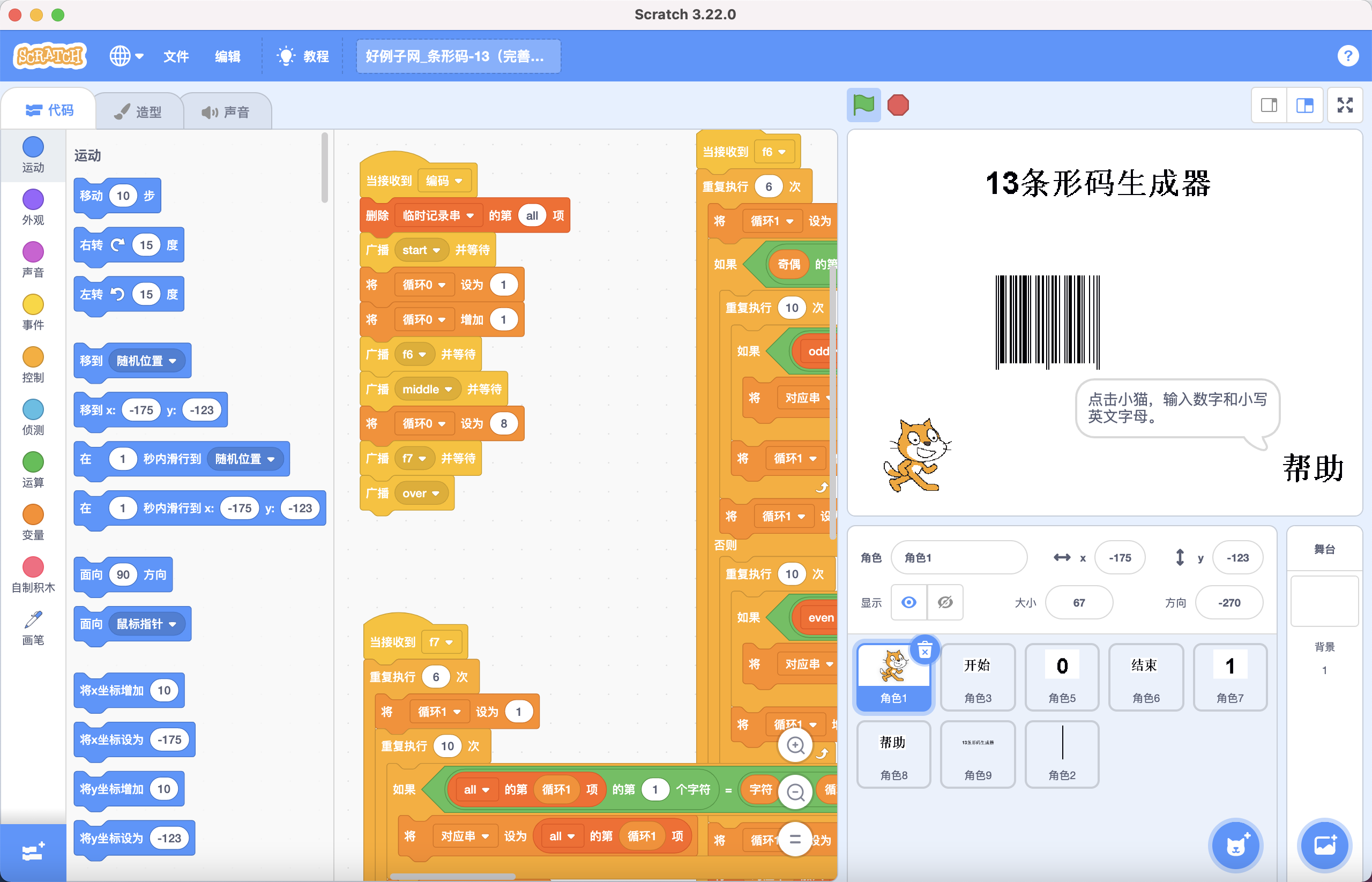Click the 面向 90 方向 block
Viewport: 1372px width, 882px height.
point(123,574)
